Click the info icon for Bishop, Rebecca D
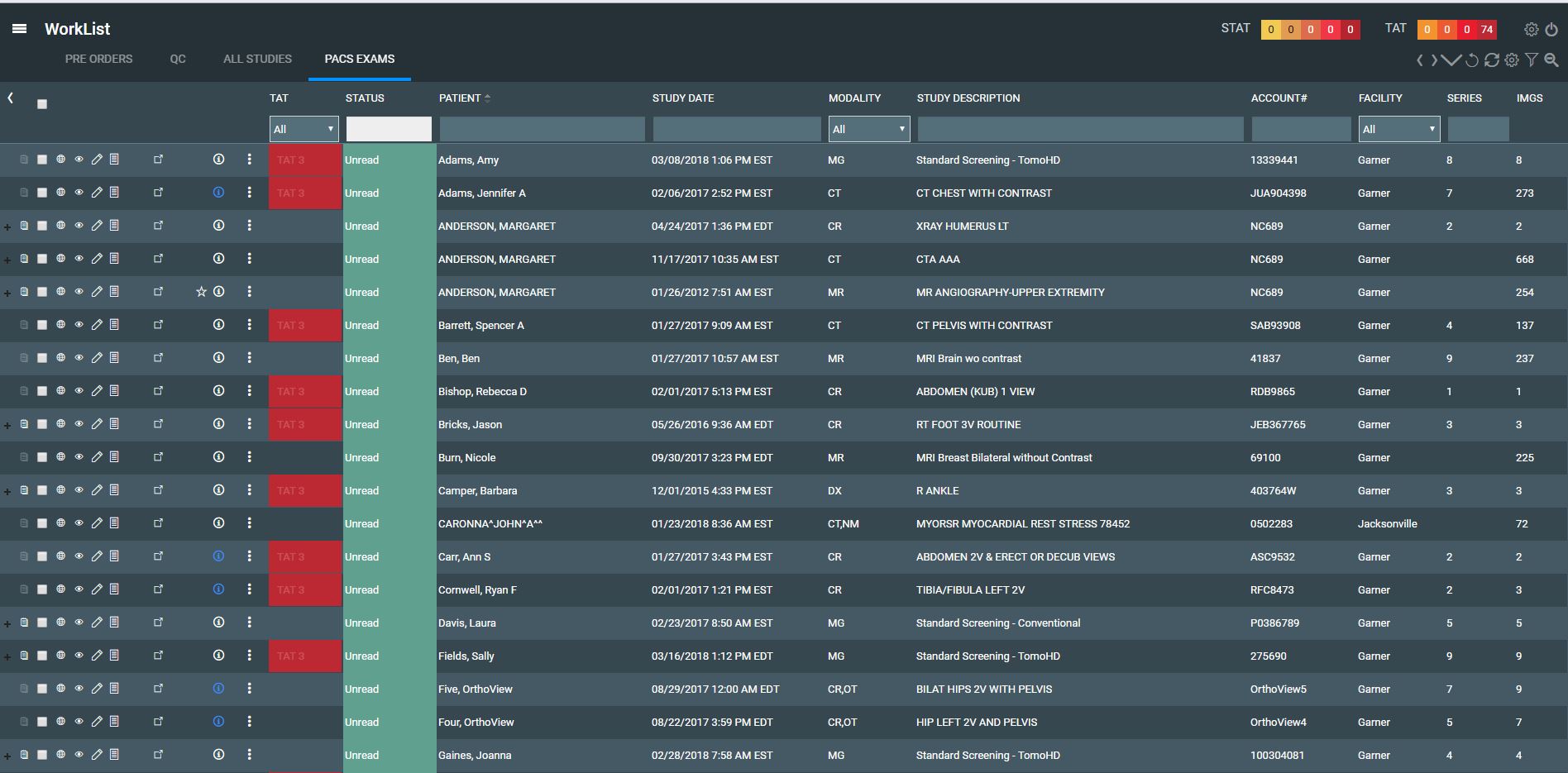The height and width of the screenshot is (773, 1568). click(218, 391)
